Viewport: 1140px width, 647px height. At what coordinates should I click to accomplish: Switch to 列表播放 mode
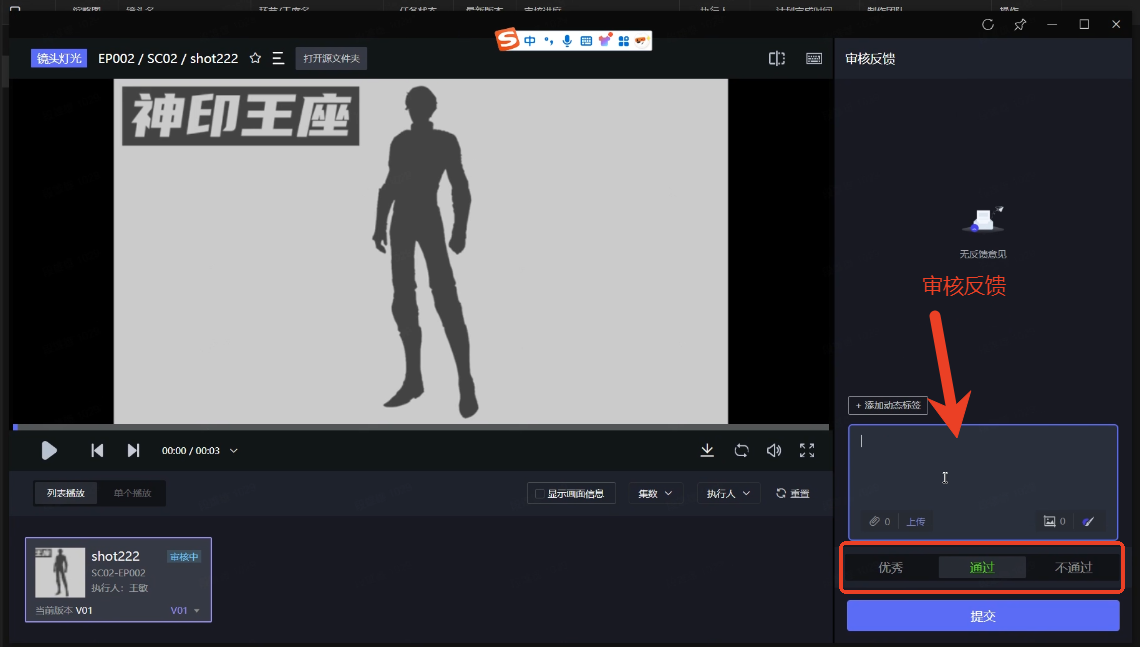point(66,493)
